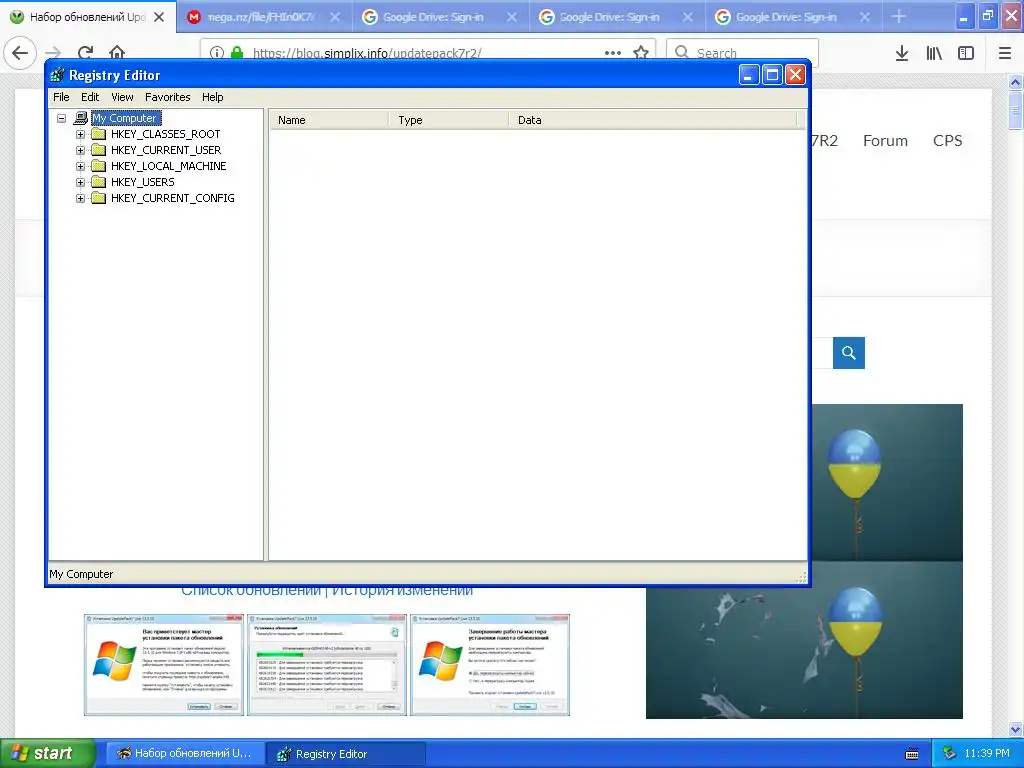This screenshot has width=1024, height=768.
Task: Select HKEY_CURRENT_CONFIG label in tree
Action: tap(172, 198)
